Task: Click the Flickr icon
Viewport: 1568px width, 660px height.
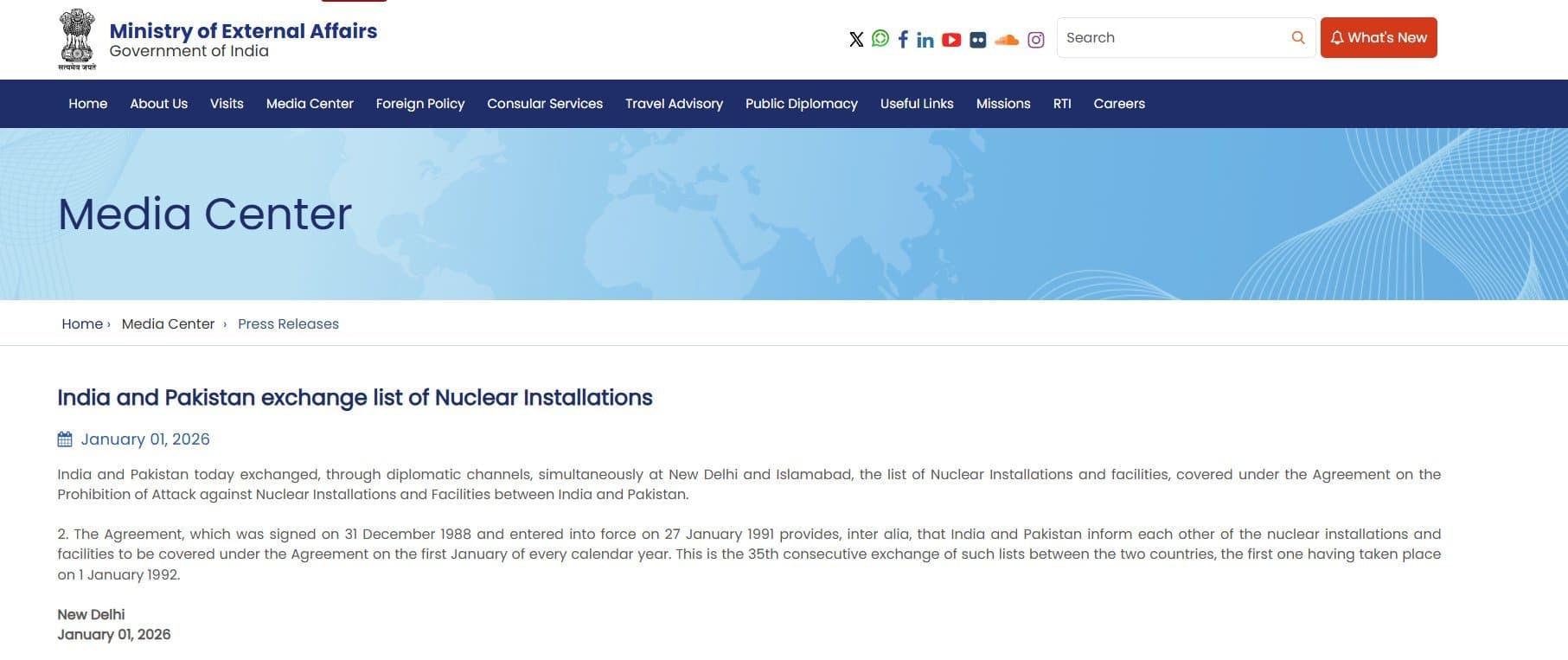Action: tap(978, 40)
